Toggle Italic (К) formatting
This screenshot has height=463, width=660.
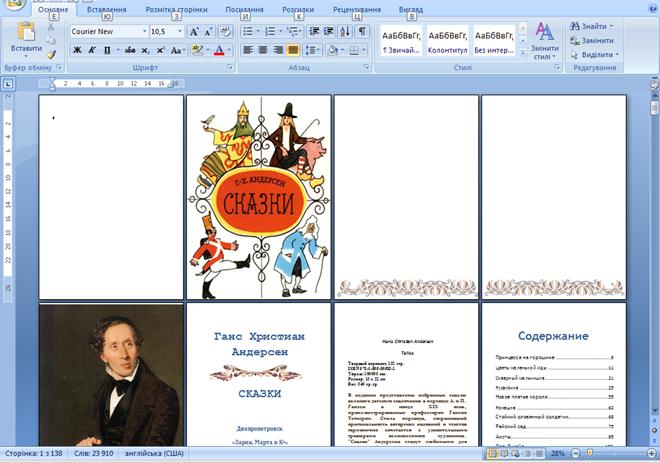[x=91, y=50]
